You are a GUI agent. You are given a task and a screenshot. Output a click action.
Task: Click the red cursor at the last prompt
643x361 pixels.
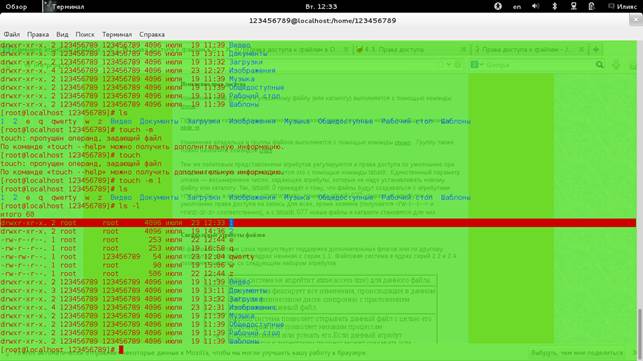121,350
